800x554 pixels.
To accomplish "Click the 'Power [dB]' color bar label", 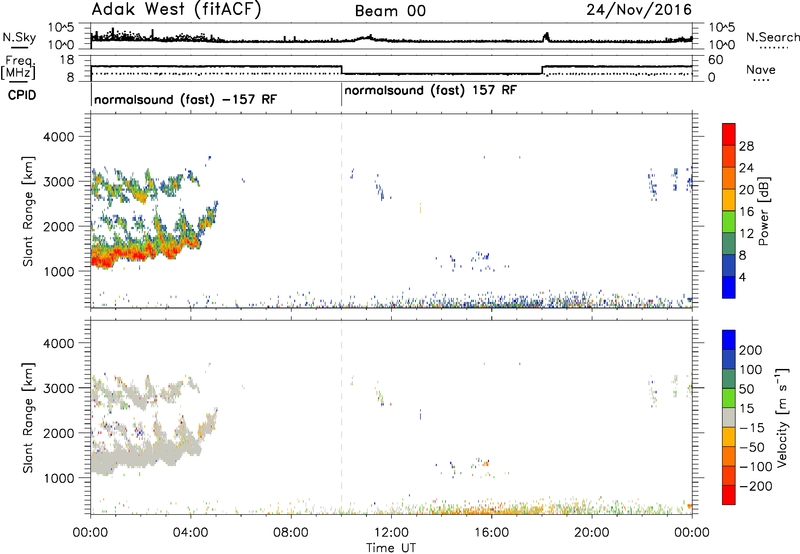I will click(763, 211).
